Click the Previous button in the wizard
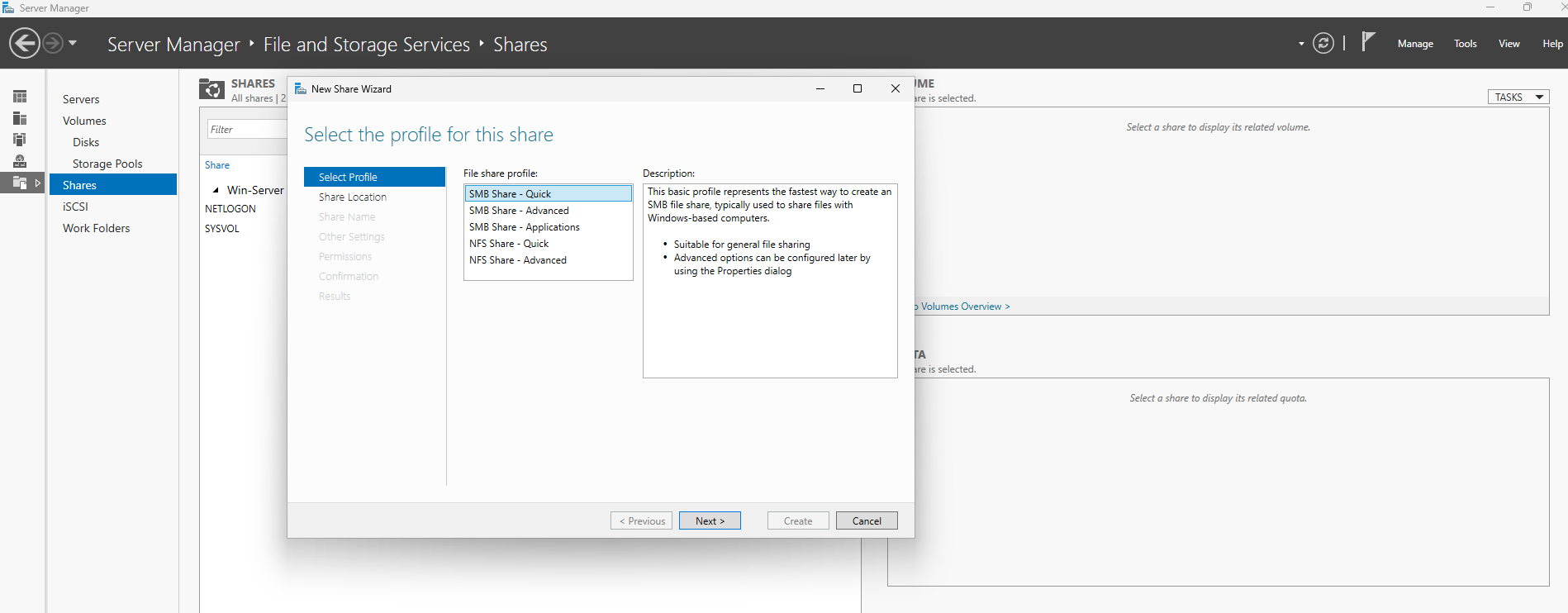Viewport: 1568px width, 613px height. pyautogui.click(x=642, y=520)
